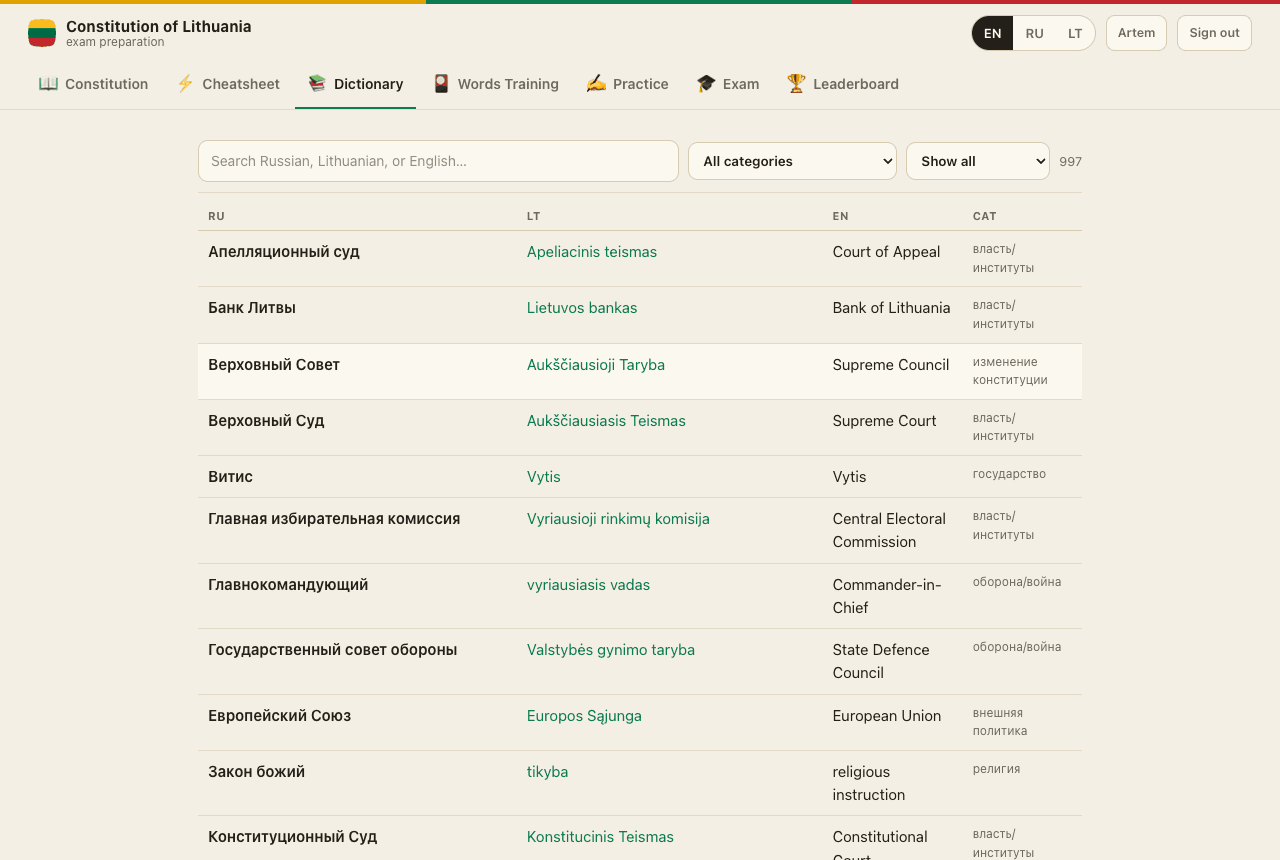Click Russian term Верховный Совет
This screenshot has width=1280, height=860.
(x=274, y=365)
